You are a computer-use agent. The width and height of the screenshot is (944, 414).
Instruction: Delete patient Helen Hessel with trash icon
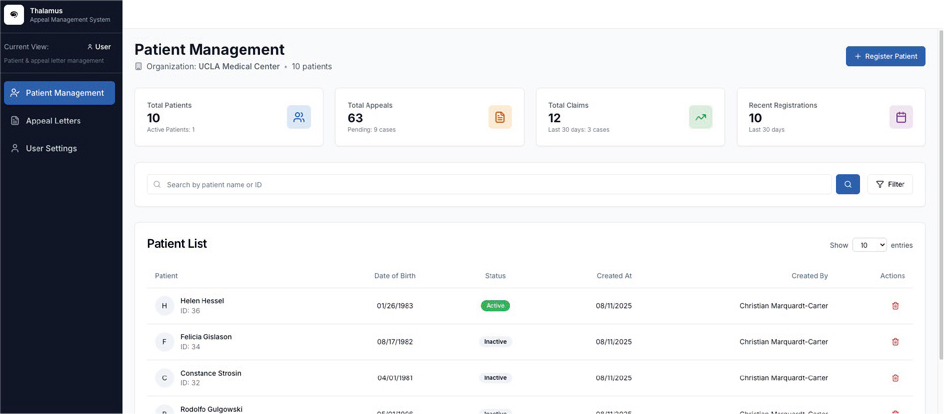[895, 306]
